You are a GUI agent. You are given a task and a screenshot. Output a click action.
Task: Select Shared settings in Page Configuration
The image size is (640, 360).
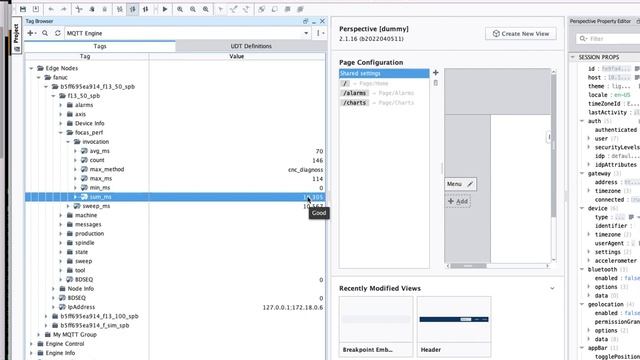coord(384,73)
